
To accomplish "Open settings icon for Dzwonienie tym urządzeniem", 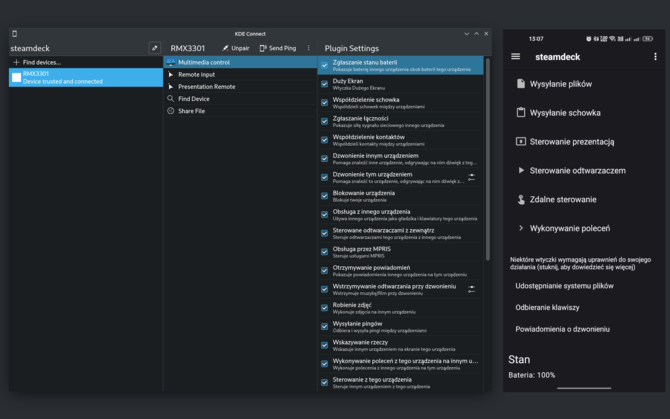I will pyautogui.click(x=471, y=177).
